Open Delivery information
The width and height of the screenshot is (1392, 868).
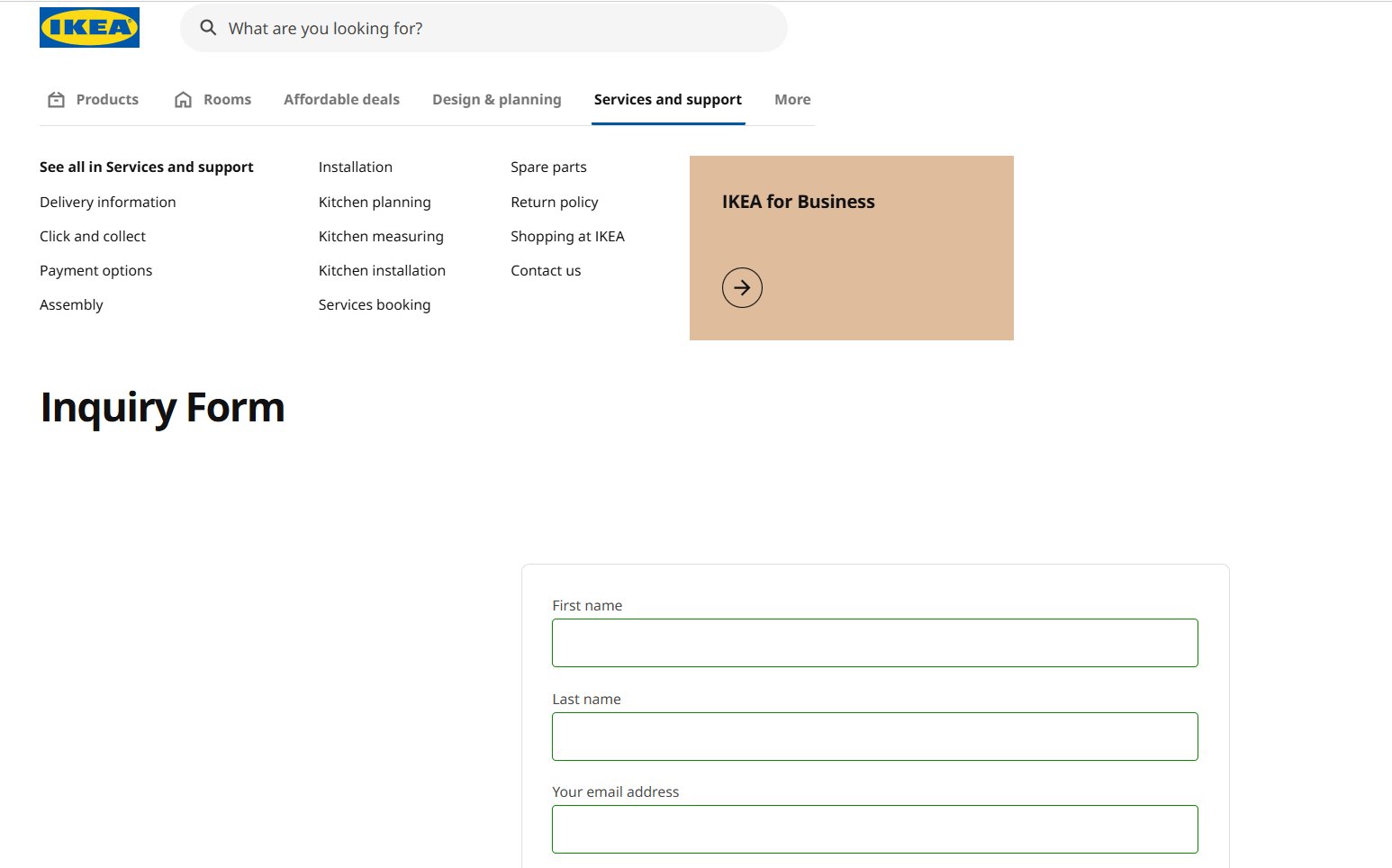pyautogui.click(x=107, y=202)
